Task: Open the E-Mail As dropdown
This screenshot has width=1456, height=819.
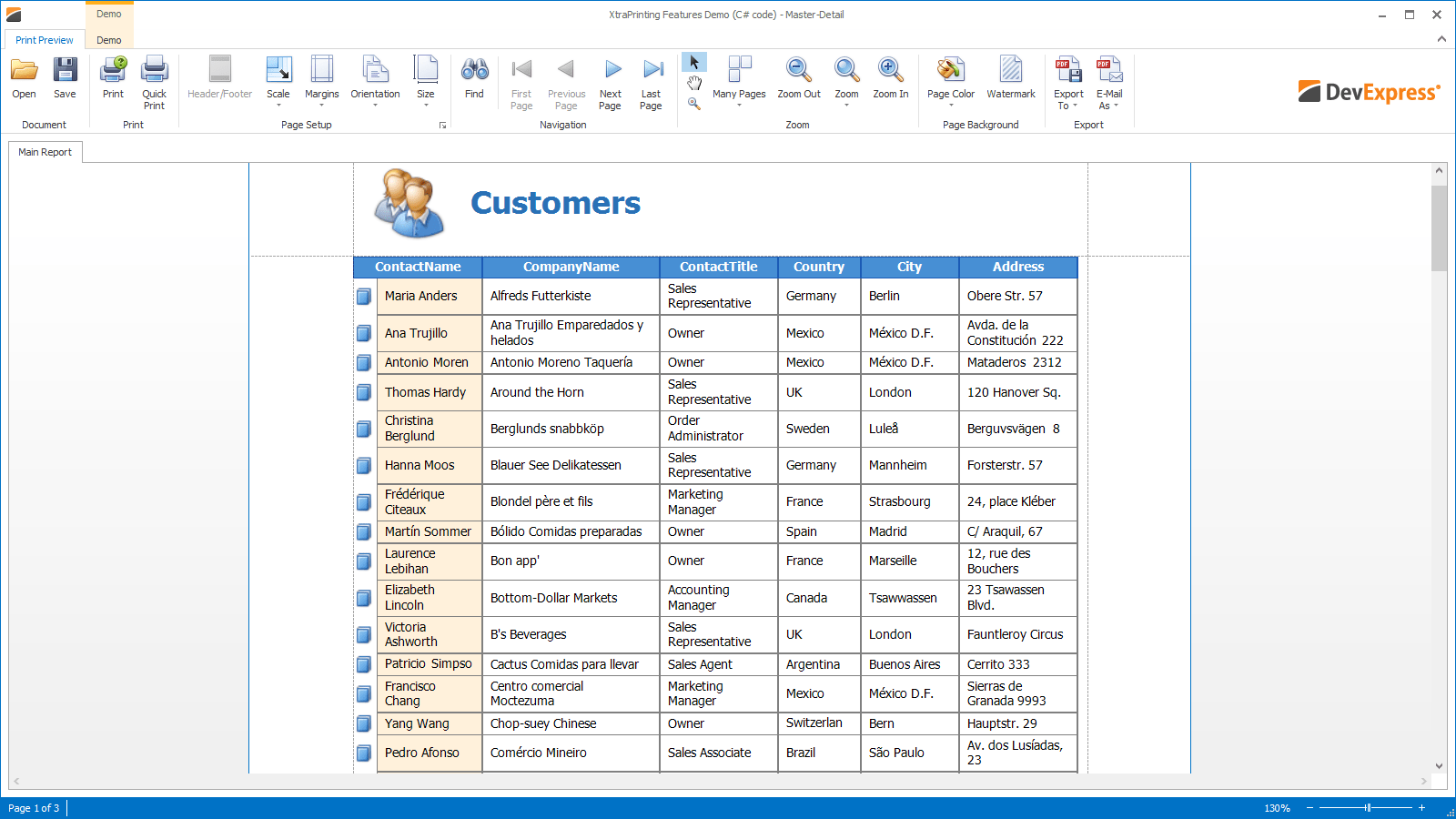Action: click(x=1109, y=83)
